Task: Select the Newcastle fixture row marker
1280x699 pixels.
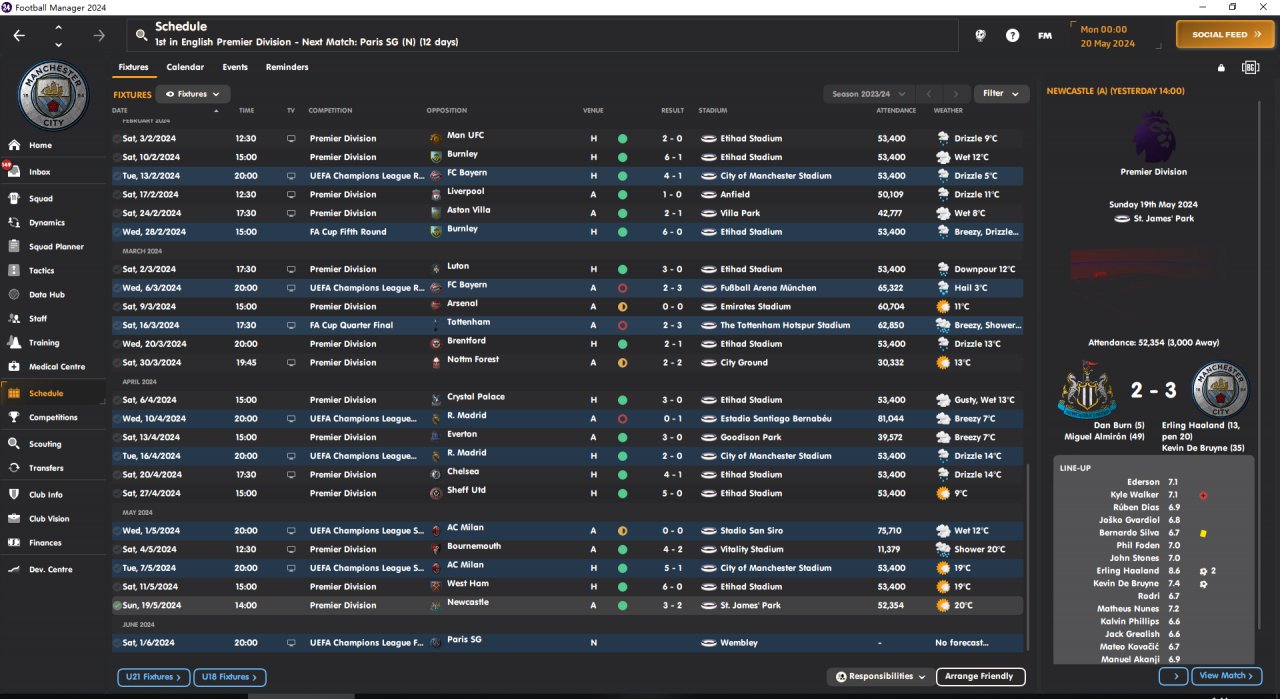Action: click(117, 605)
